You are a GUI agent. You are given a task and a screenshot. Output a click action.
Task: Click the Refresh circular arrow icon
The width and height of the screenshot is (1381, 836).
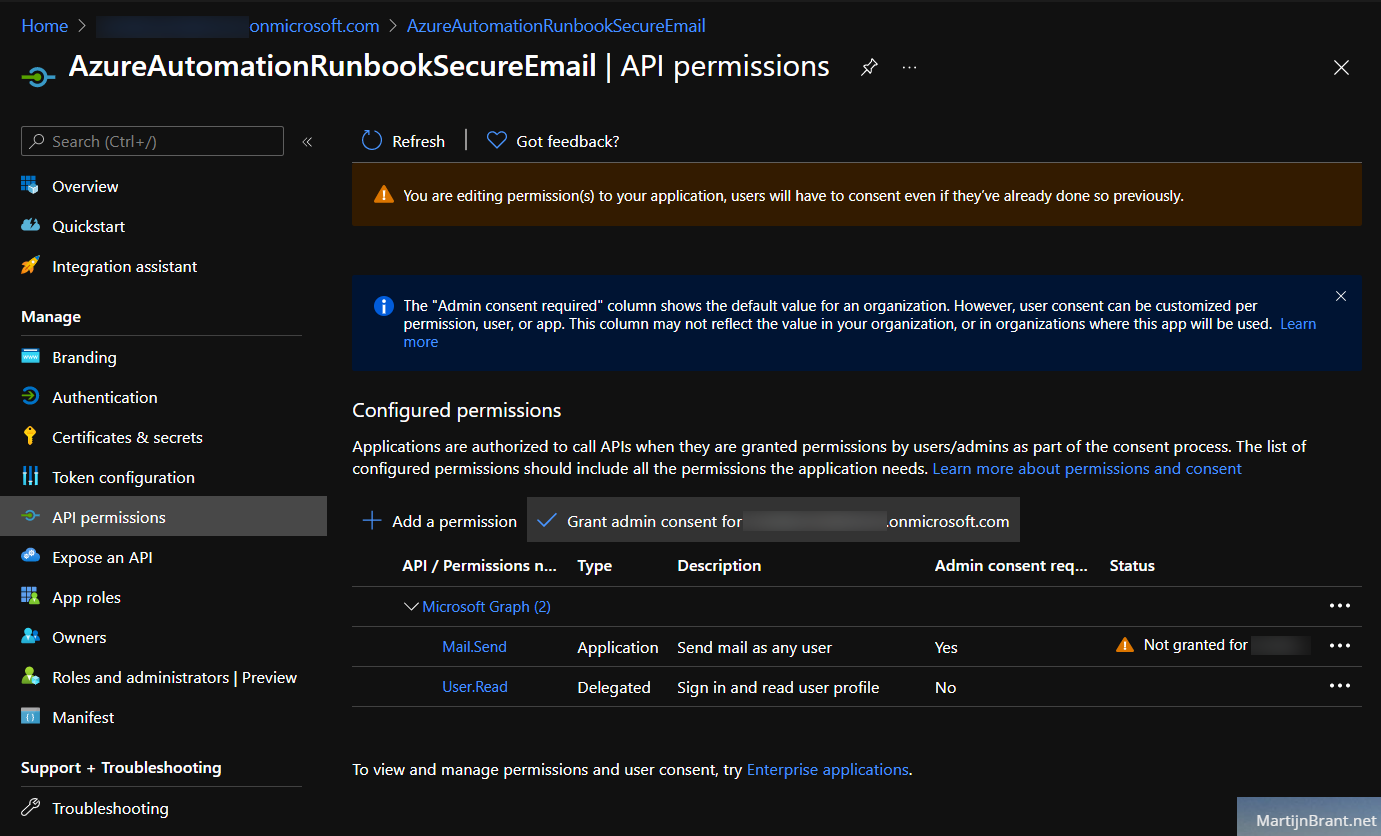pyautogui.click(x=372, y=141)
